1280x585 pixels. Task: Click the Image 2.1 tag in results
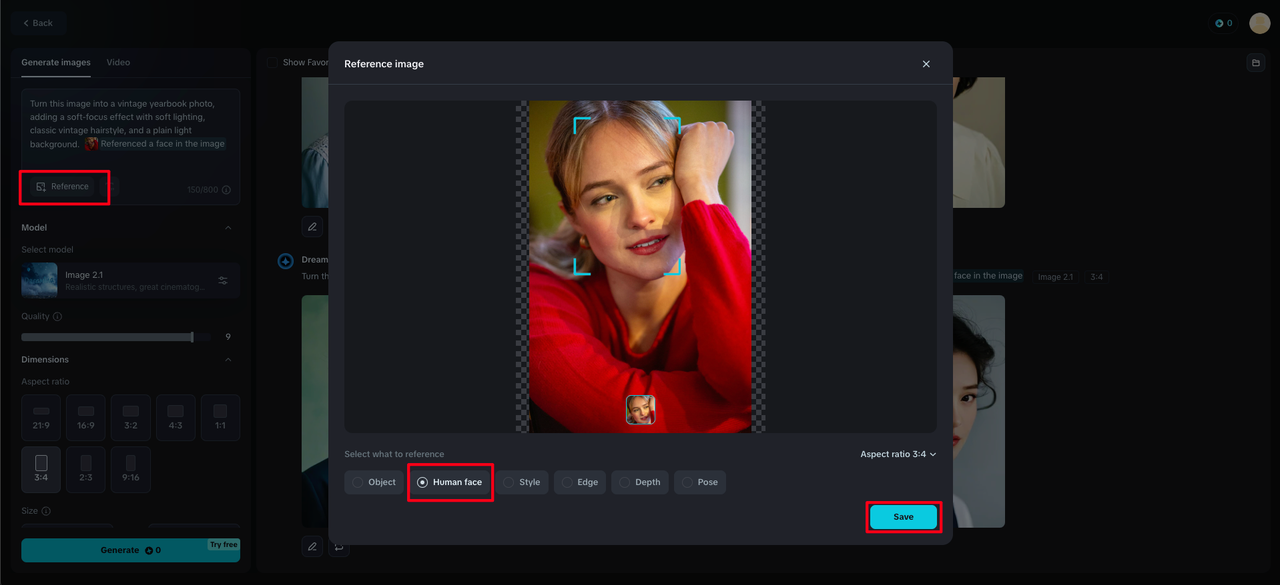point(1055,277)
